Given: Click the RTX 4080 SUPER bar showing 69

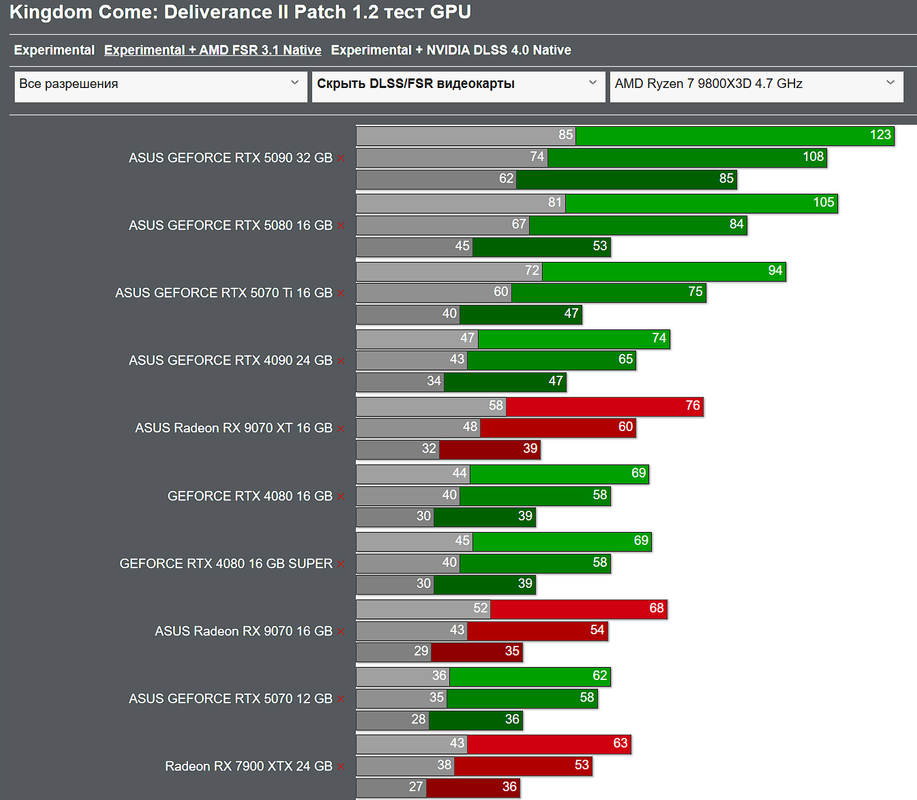Looking at the screenshot, I should point(562,542).
